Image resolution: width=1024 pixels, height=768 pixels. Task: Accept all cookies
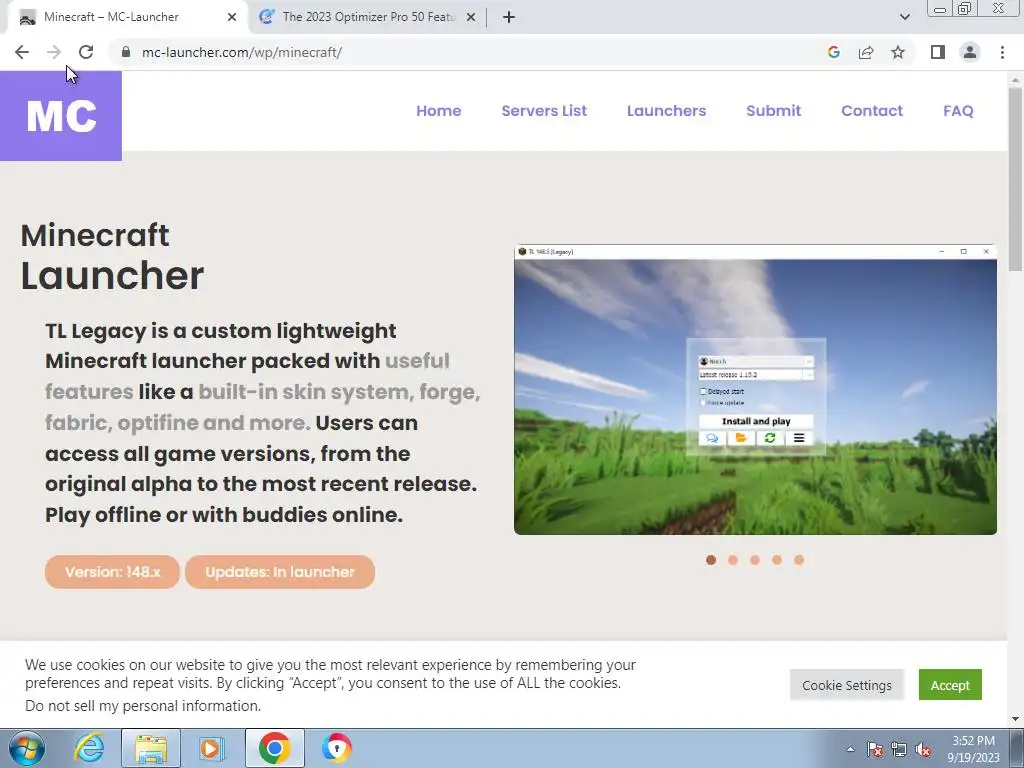[x=950, y=685]
